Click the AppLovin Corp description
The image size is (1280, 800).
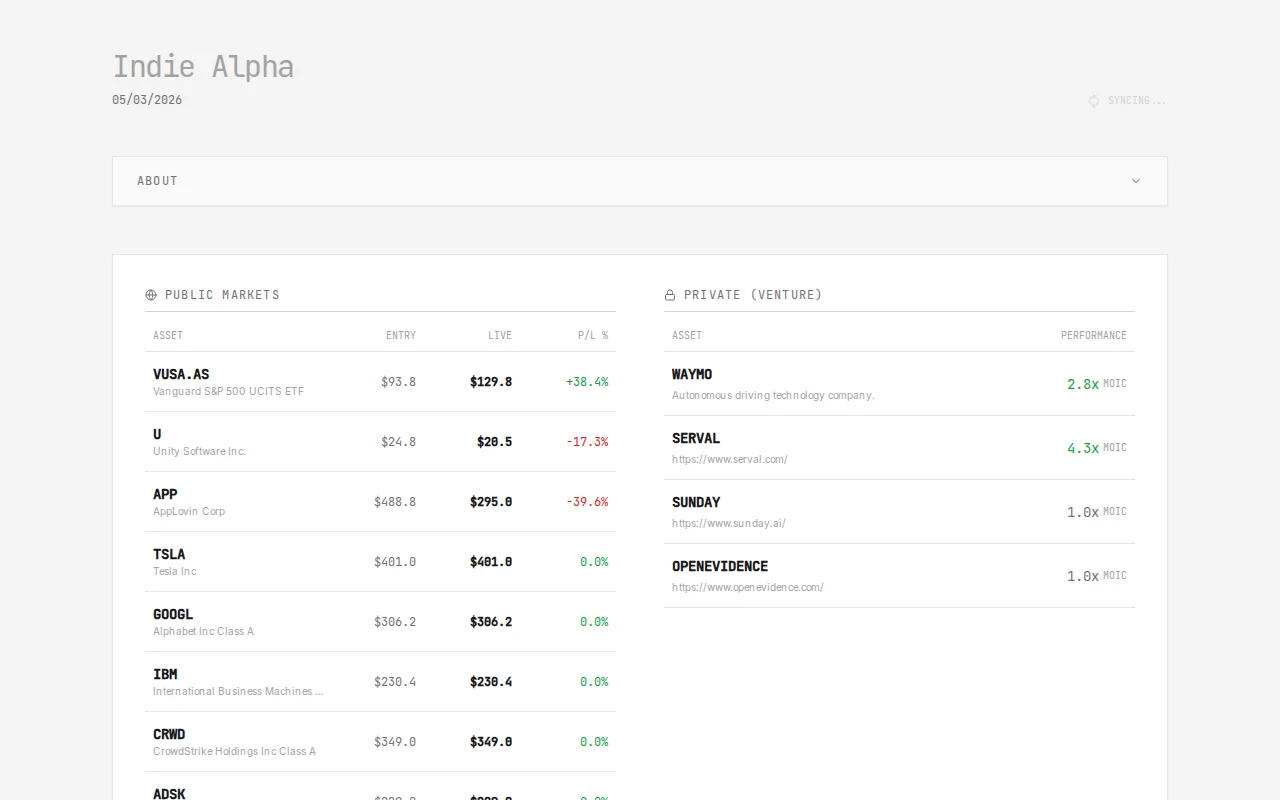click(x=189, y=511)
